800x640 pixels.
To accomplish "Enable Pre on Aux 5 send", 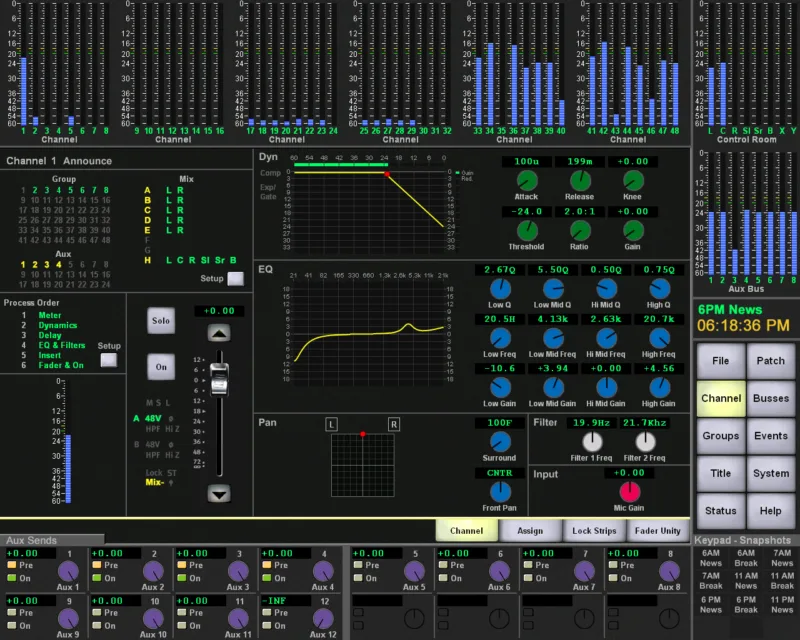I will (358, 565).
